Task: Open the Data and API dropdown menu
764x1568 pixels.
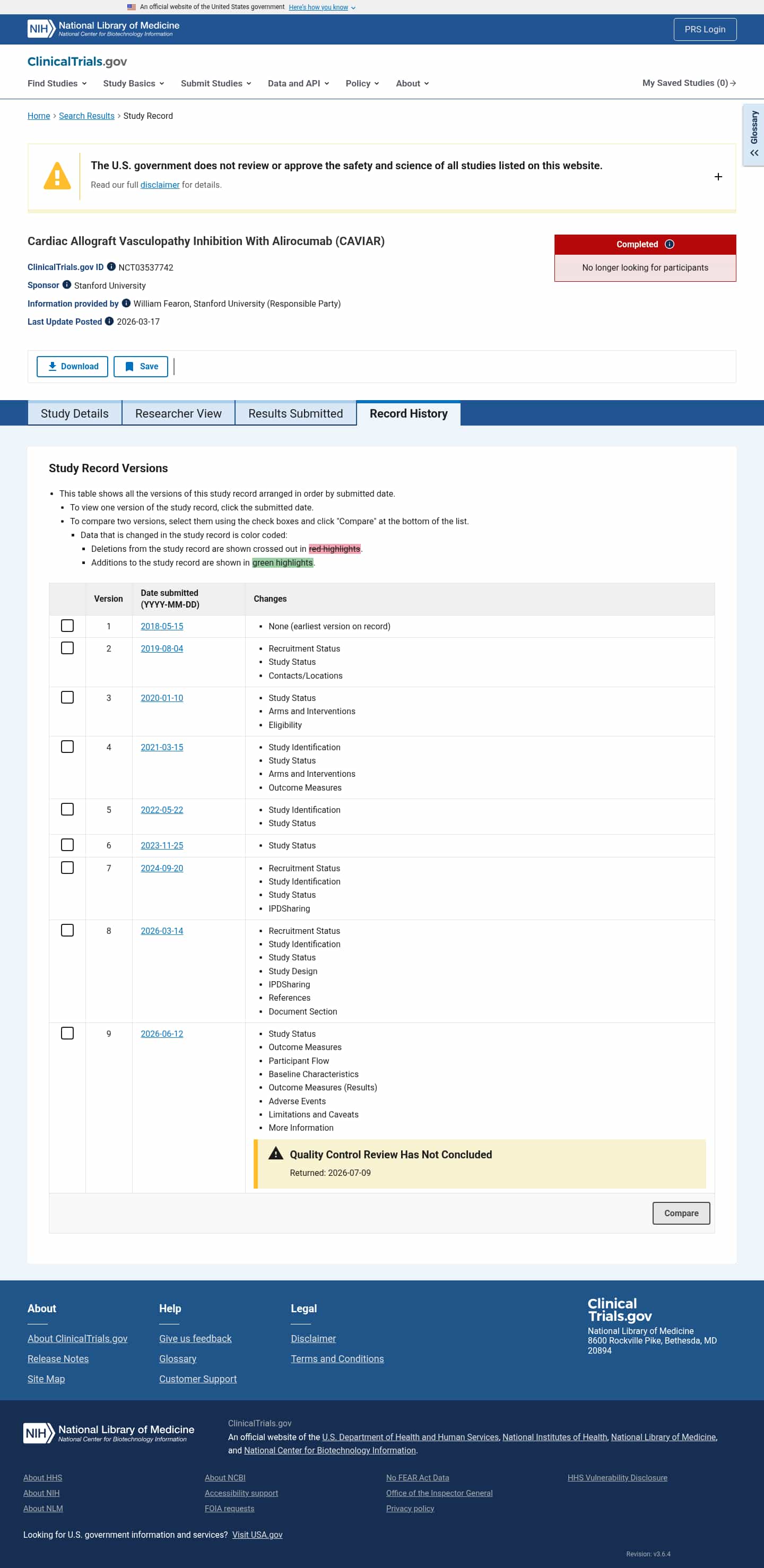Action: tap(298, 83)
